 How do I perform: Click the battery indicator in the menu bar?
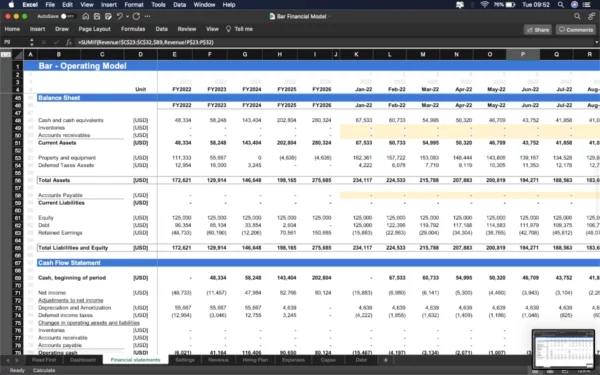(510, 5)
